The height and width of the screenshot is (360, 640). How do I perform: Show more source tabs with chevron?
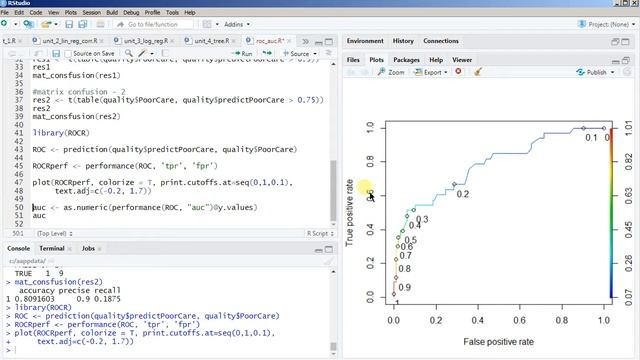(x=305, y=41)
